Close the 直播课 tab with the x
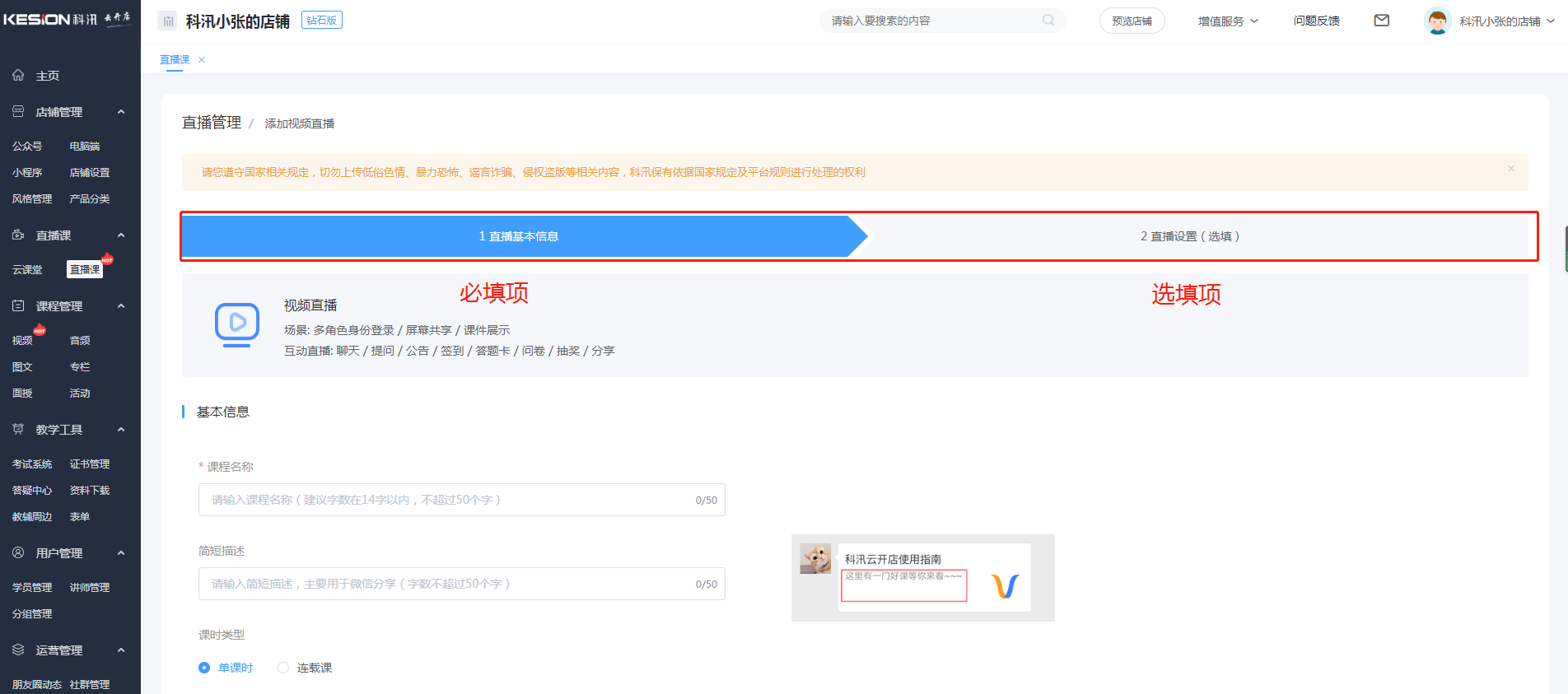This screenshot has height=694, width=1568. [201, 59]
